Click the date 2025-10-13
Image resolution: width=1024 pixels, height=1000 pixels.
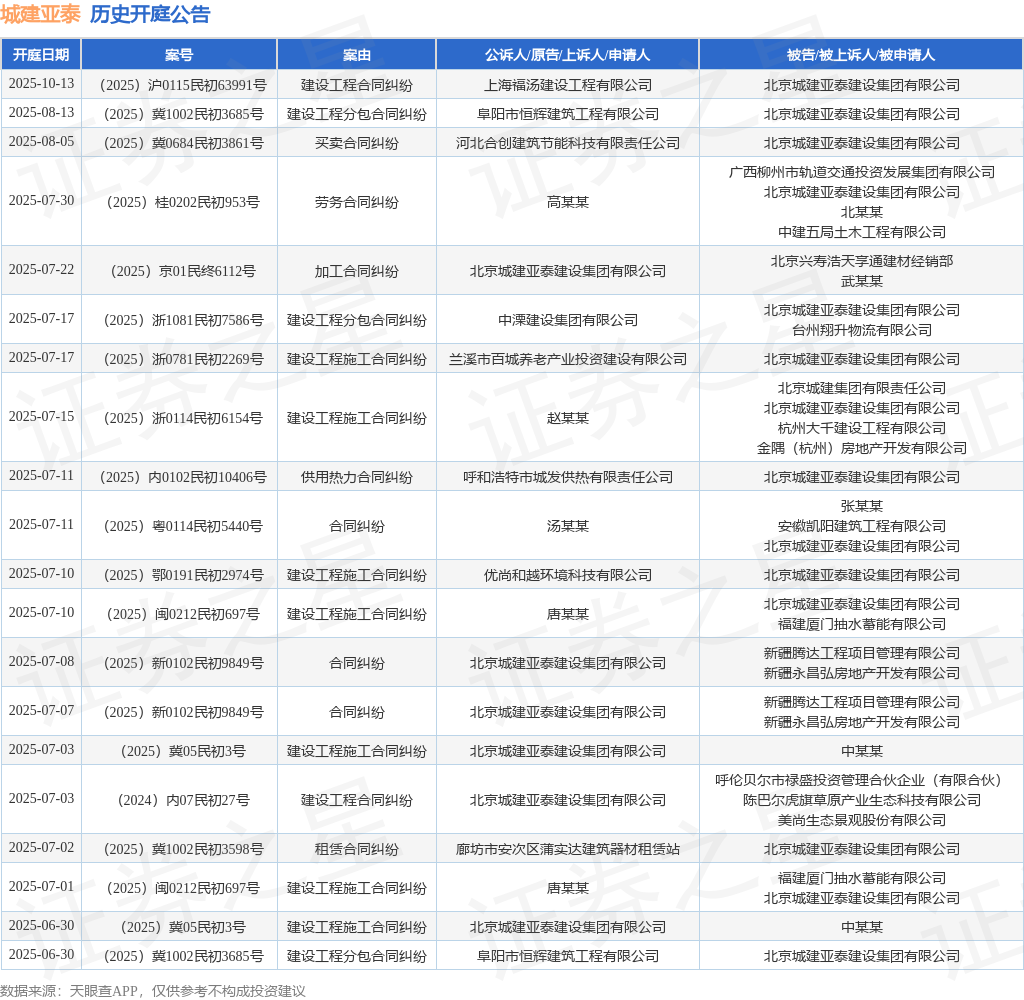pyautogui.click(x=41, y=84)
